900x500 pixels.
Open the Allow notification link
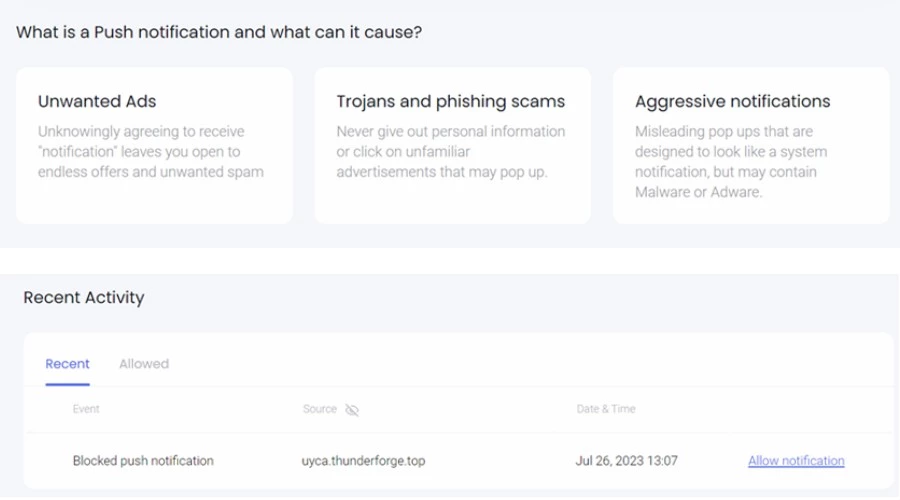point(796,460)
